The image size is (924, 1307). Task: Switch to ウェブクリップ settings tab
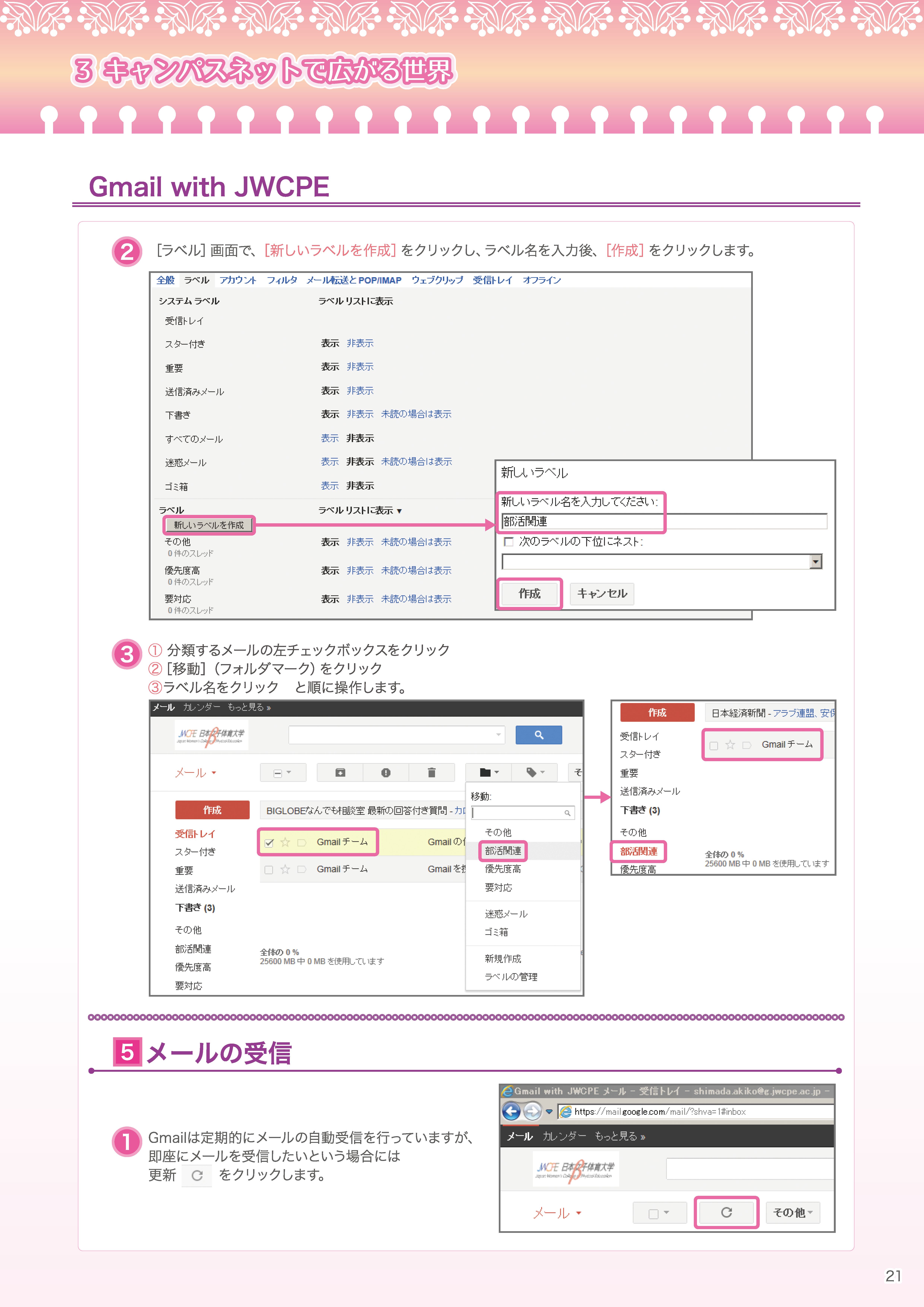click(437, 280)
